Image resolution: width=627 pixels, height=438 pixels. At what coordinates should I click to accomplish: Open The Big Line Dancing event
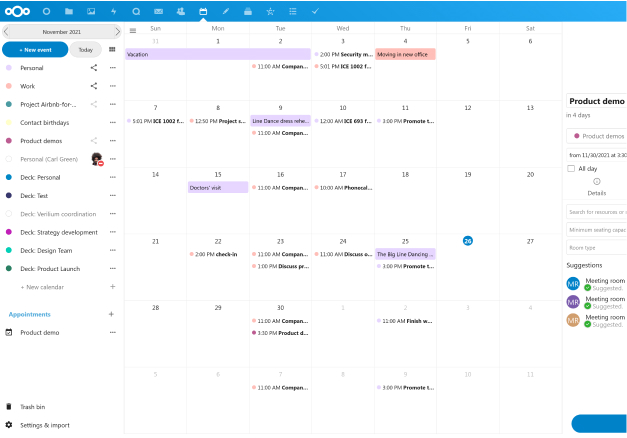point(405,254)
